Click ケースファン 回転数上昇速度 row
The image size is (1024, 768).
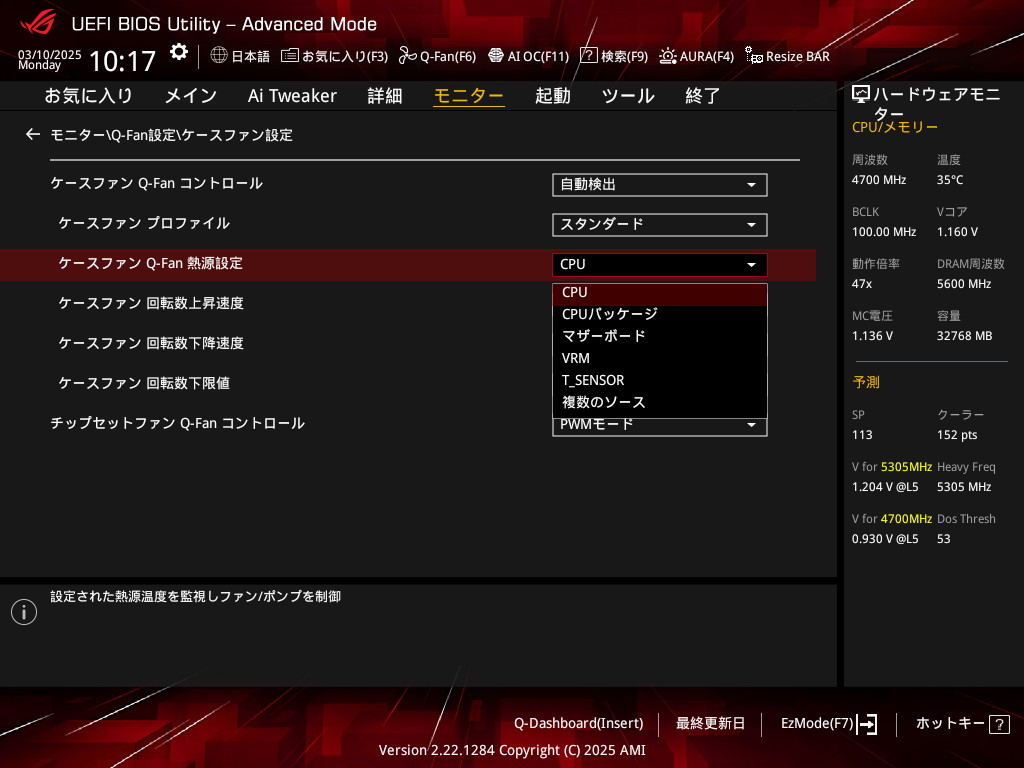151,304
